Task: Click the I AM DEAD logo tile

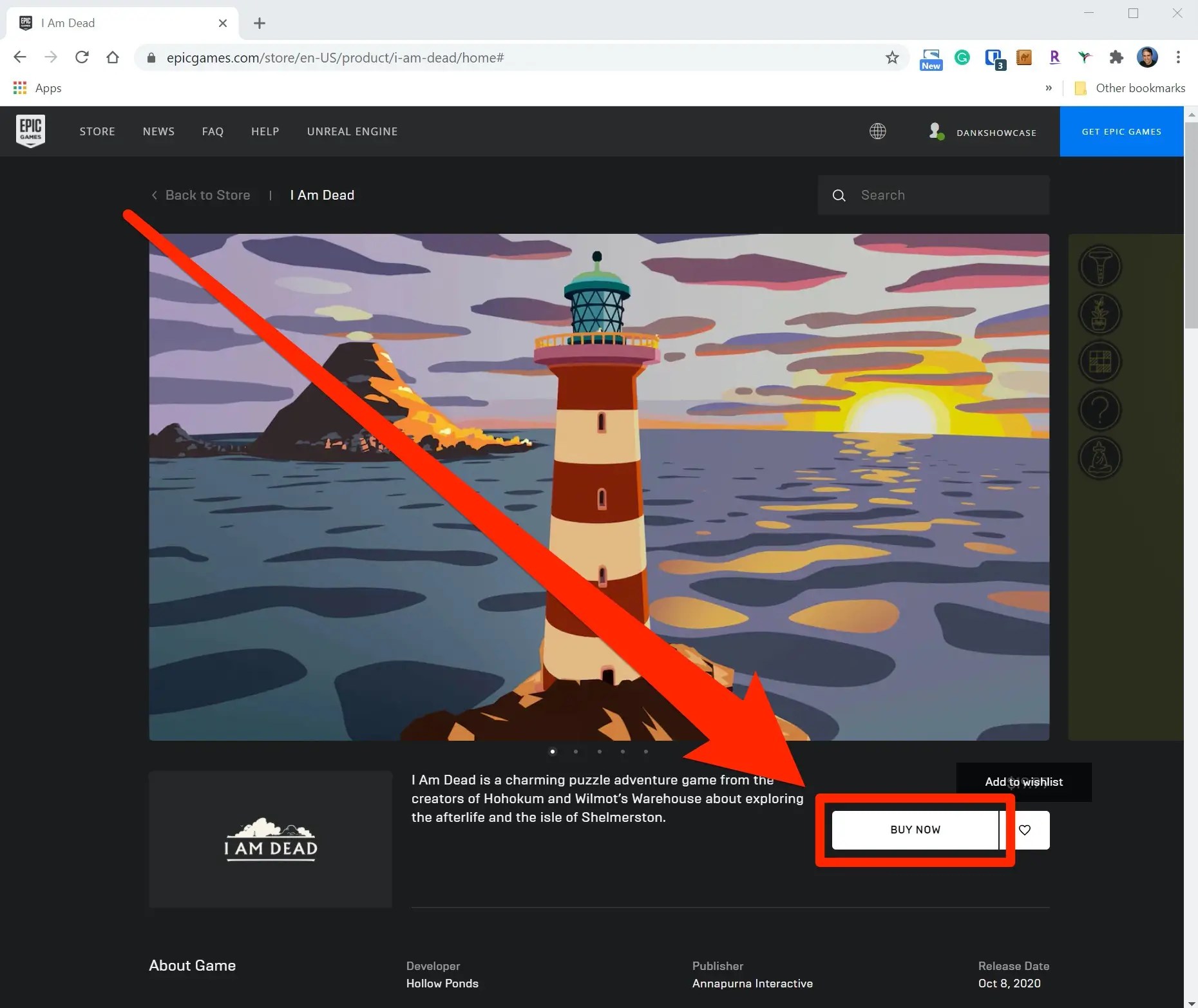Action: pyautogui.click(x=271, y=840)
